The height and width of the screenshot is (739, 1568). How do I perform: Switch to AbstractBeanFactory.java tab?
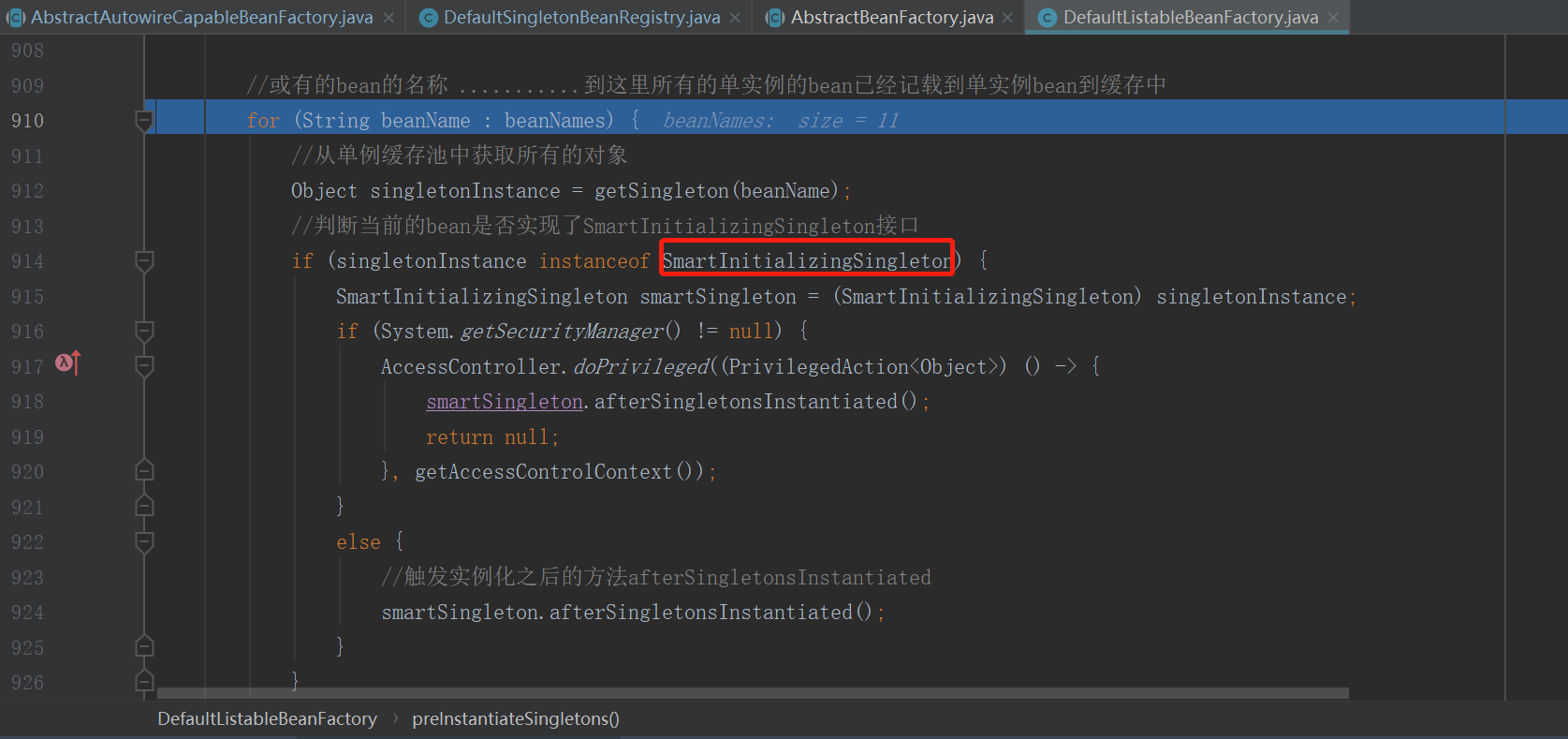891,17
